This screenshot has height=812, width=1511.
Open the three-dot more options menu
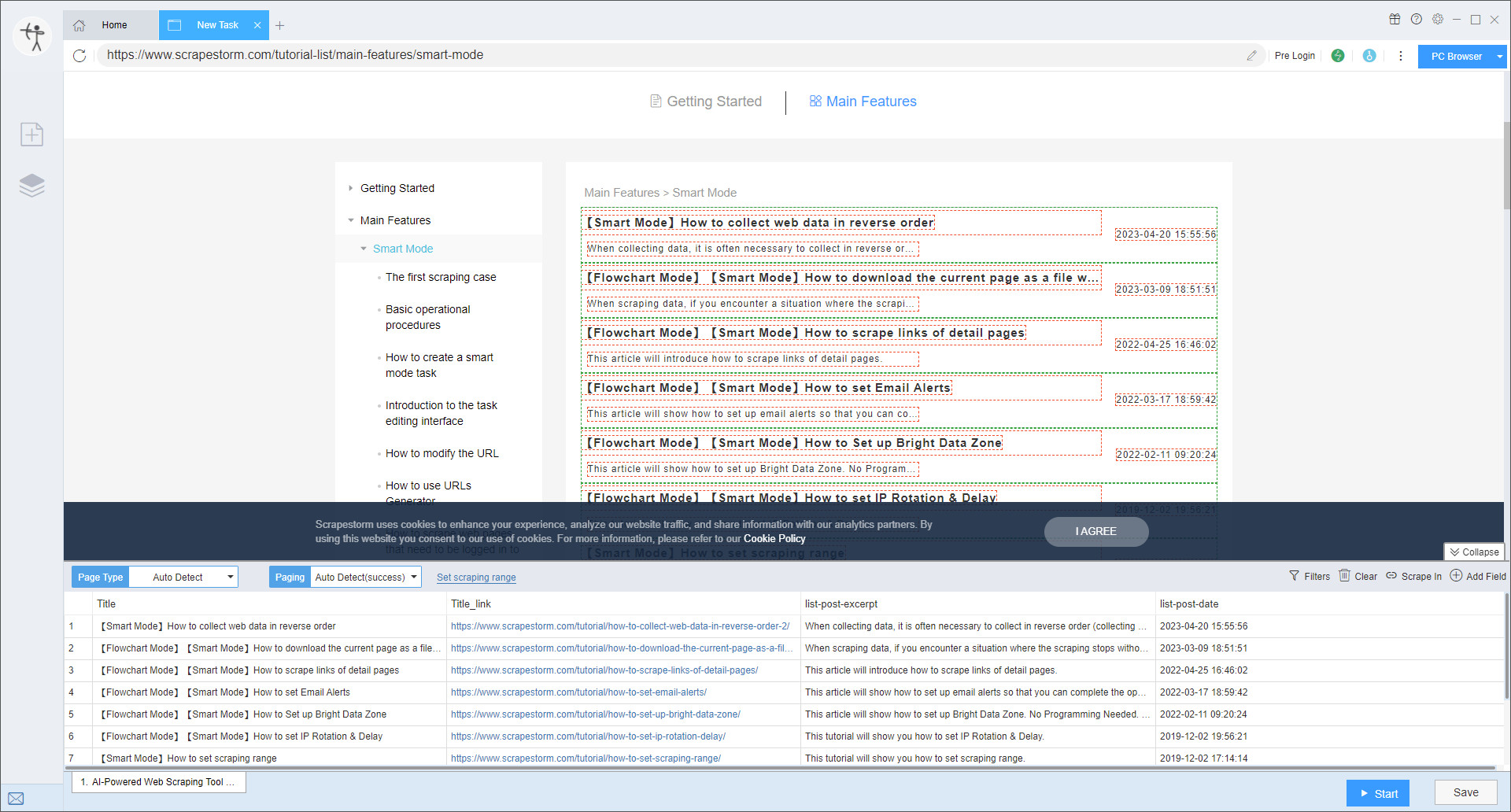point(1400,56)
